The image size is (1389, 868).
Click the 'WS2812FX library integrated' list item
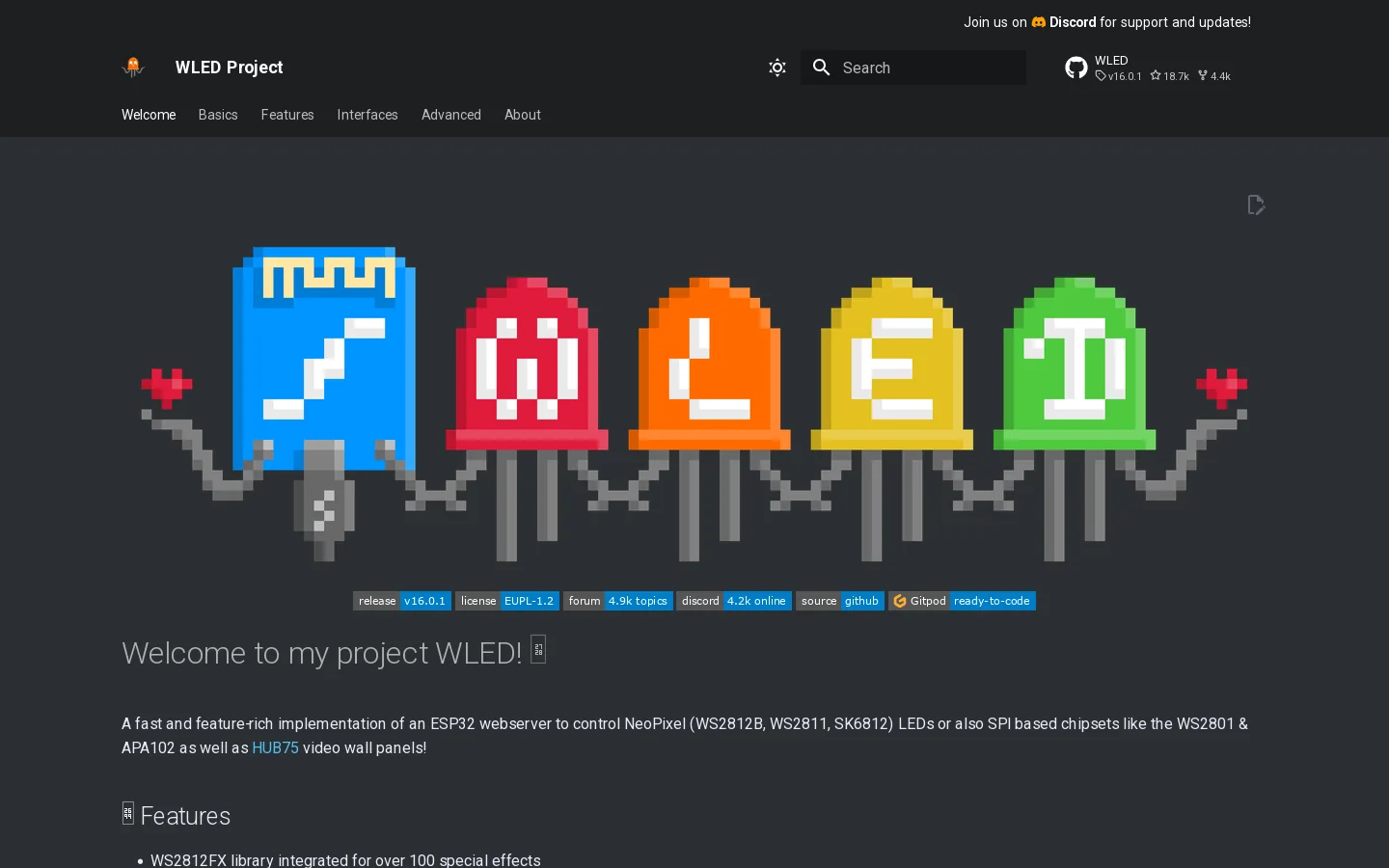point(345,859)
